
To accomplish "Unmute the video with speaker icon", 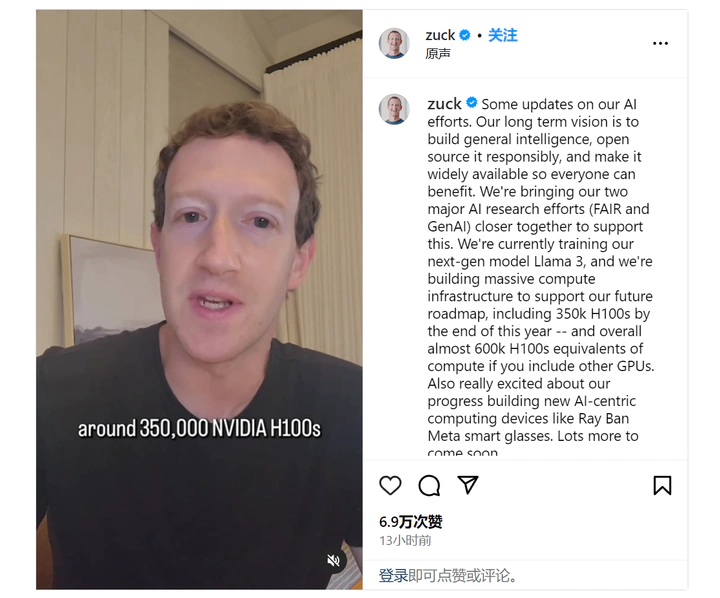I will 333,560.
